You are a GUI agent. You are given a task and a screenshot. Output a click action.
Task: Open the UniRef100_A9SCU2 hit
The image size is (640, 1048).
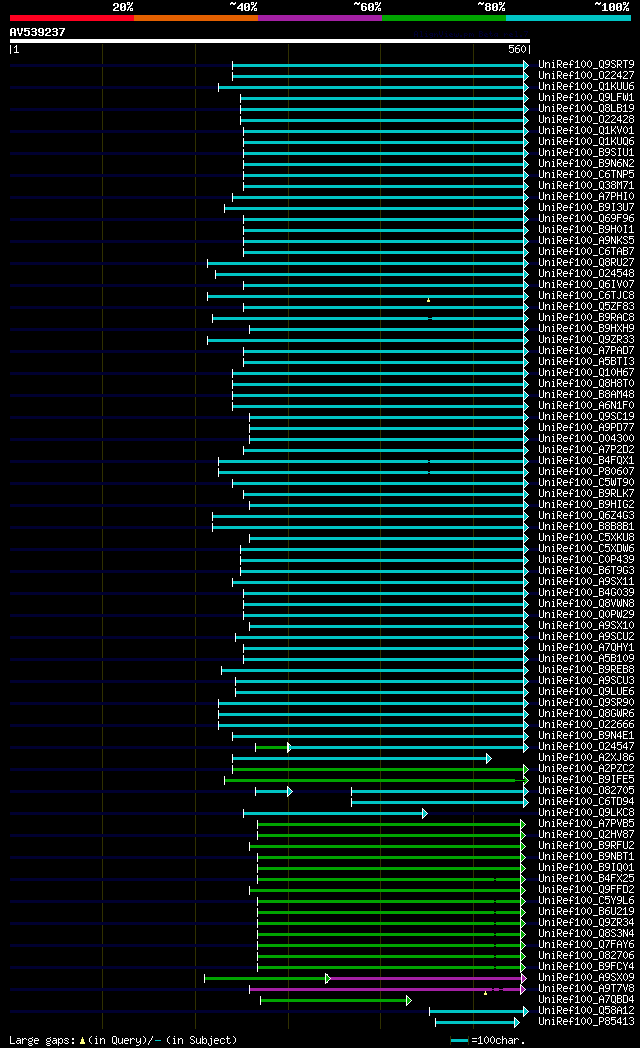tap(586, 637)
